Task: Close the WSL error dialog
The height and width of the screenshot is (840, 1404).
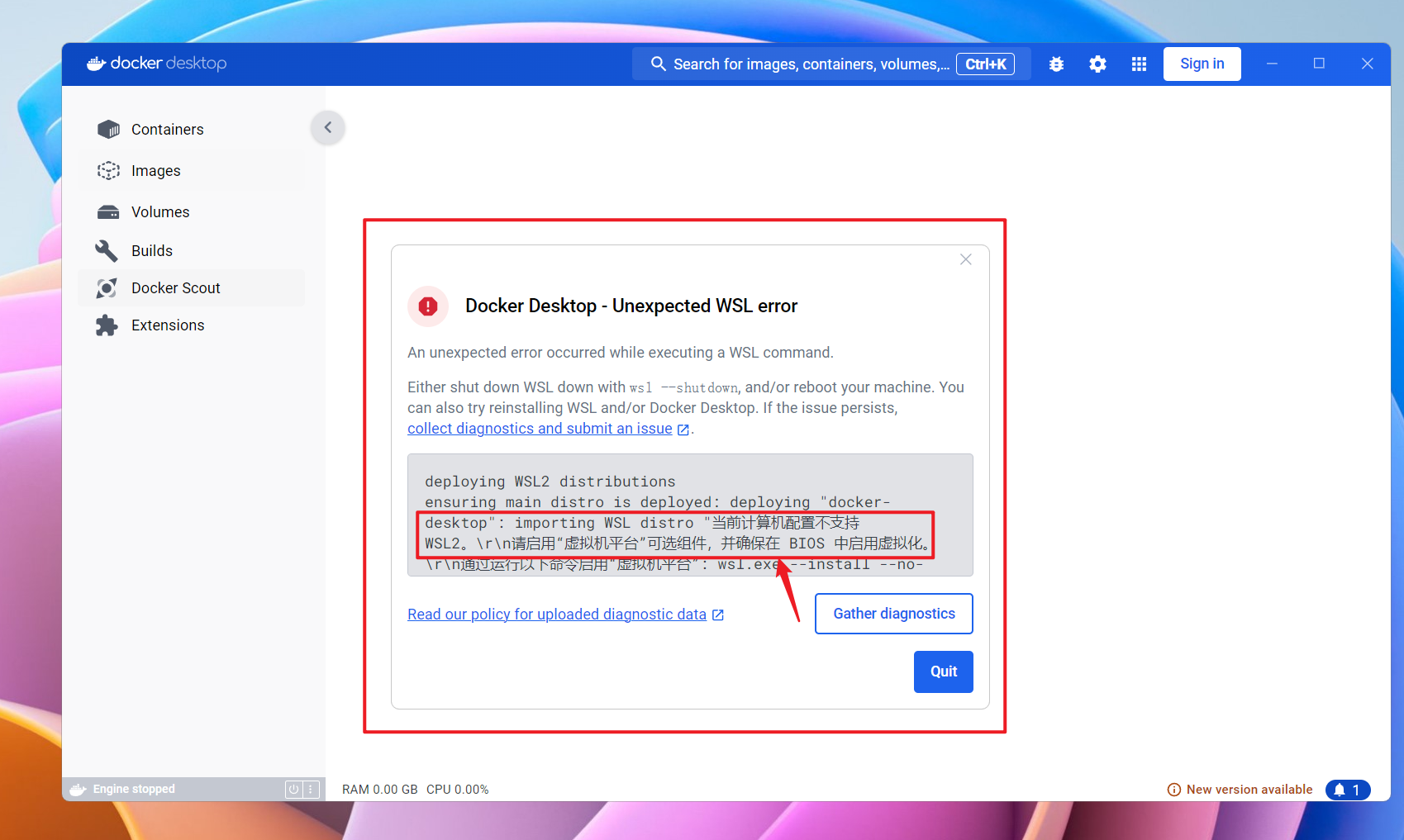Action: tap(965, 259)
